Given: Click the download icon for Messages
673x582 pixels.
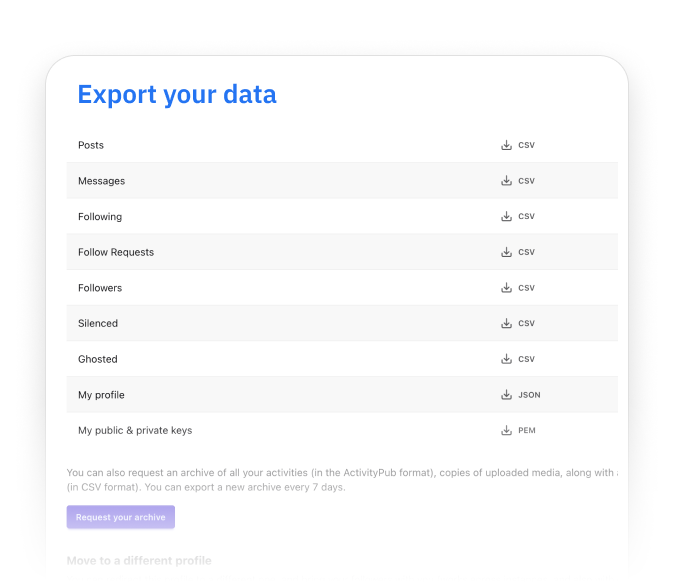Looking at the screenshot, I should (x=506, y=181).
